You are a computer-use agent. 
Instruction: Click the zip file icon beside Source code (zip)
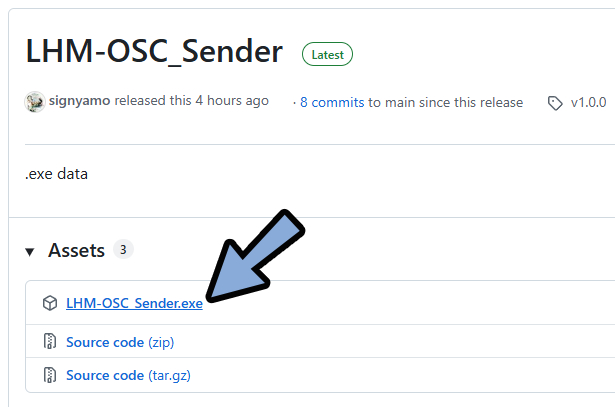point(50,341)
